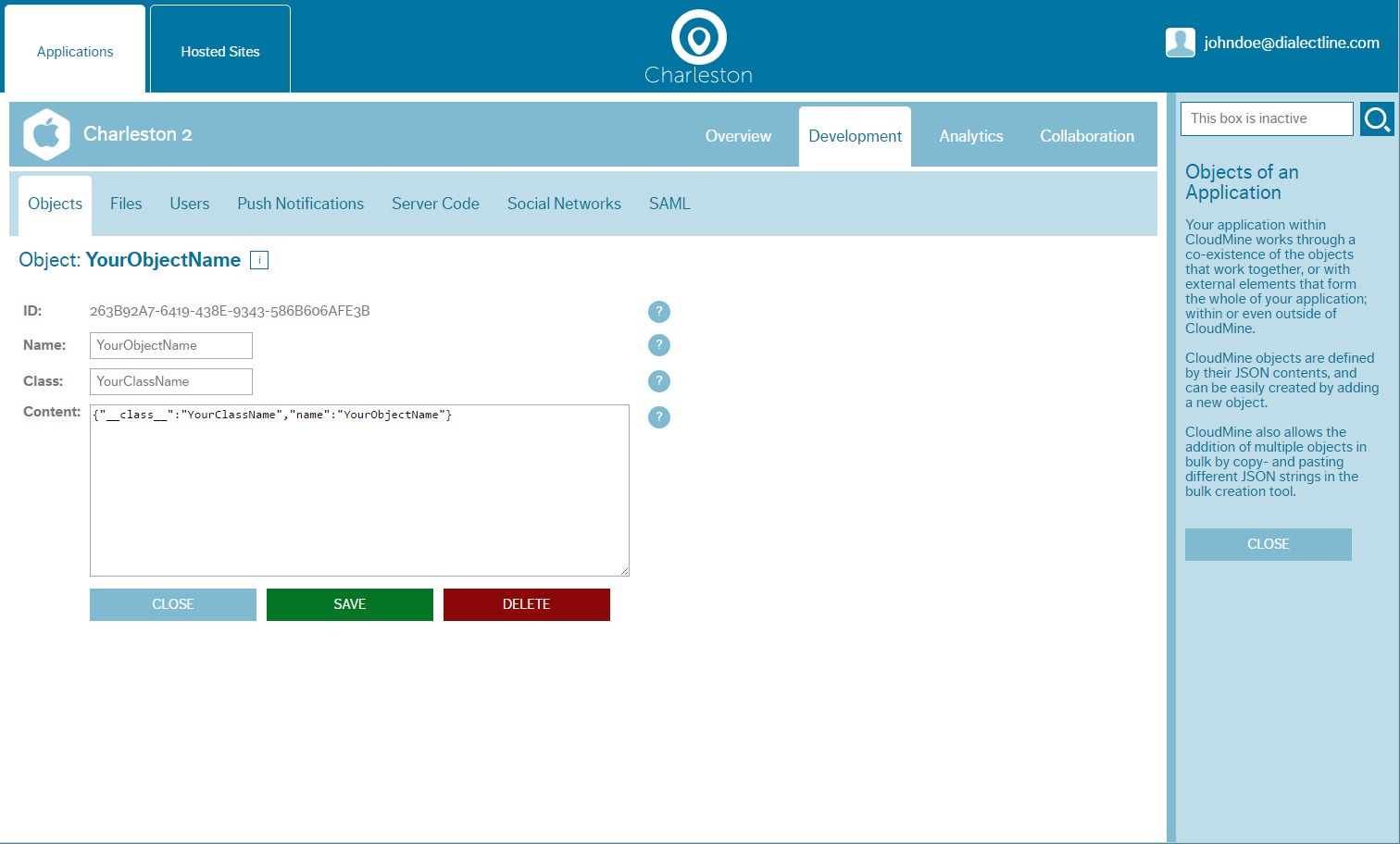Go to the Users sub-tab
1400x844 pixels.
click(190, 204)
